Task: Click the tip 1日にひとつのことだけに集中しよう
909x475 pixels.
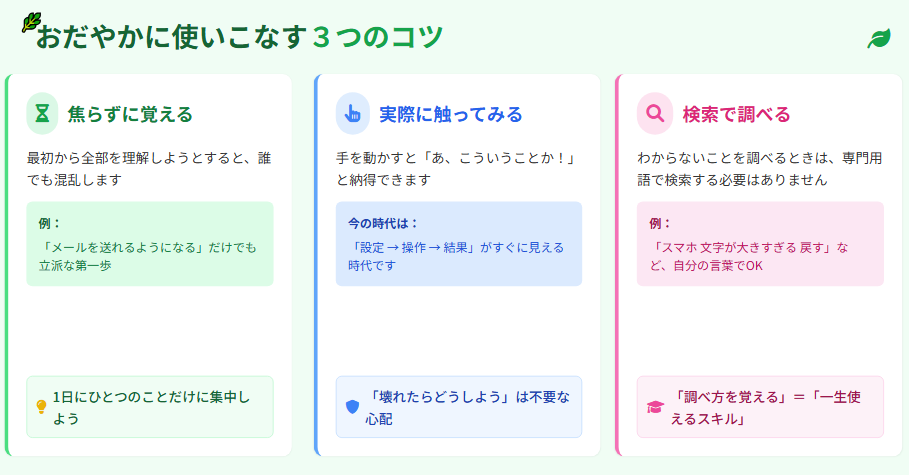Action: pyautogui.click(x=151, y=407)
